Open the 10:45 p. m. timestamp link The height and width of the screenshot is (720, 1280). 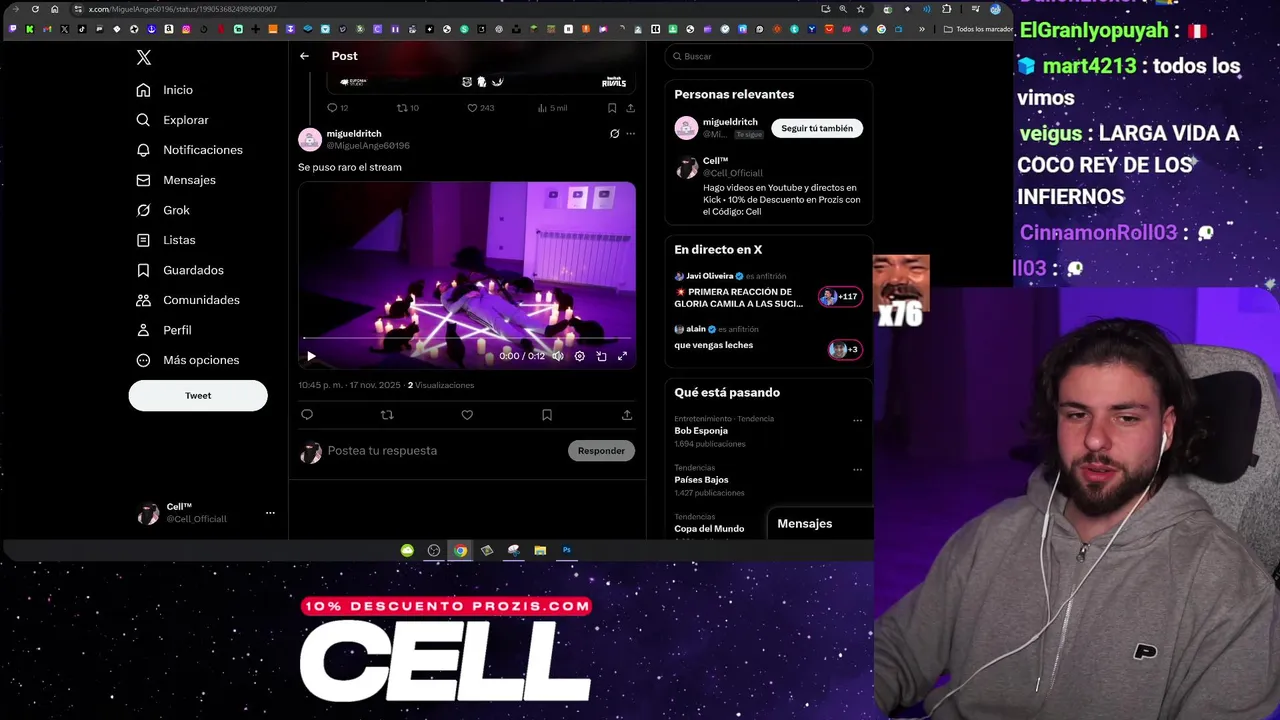349,385
